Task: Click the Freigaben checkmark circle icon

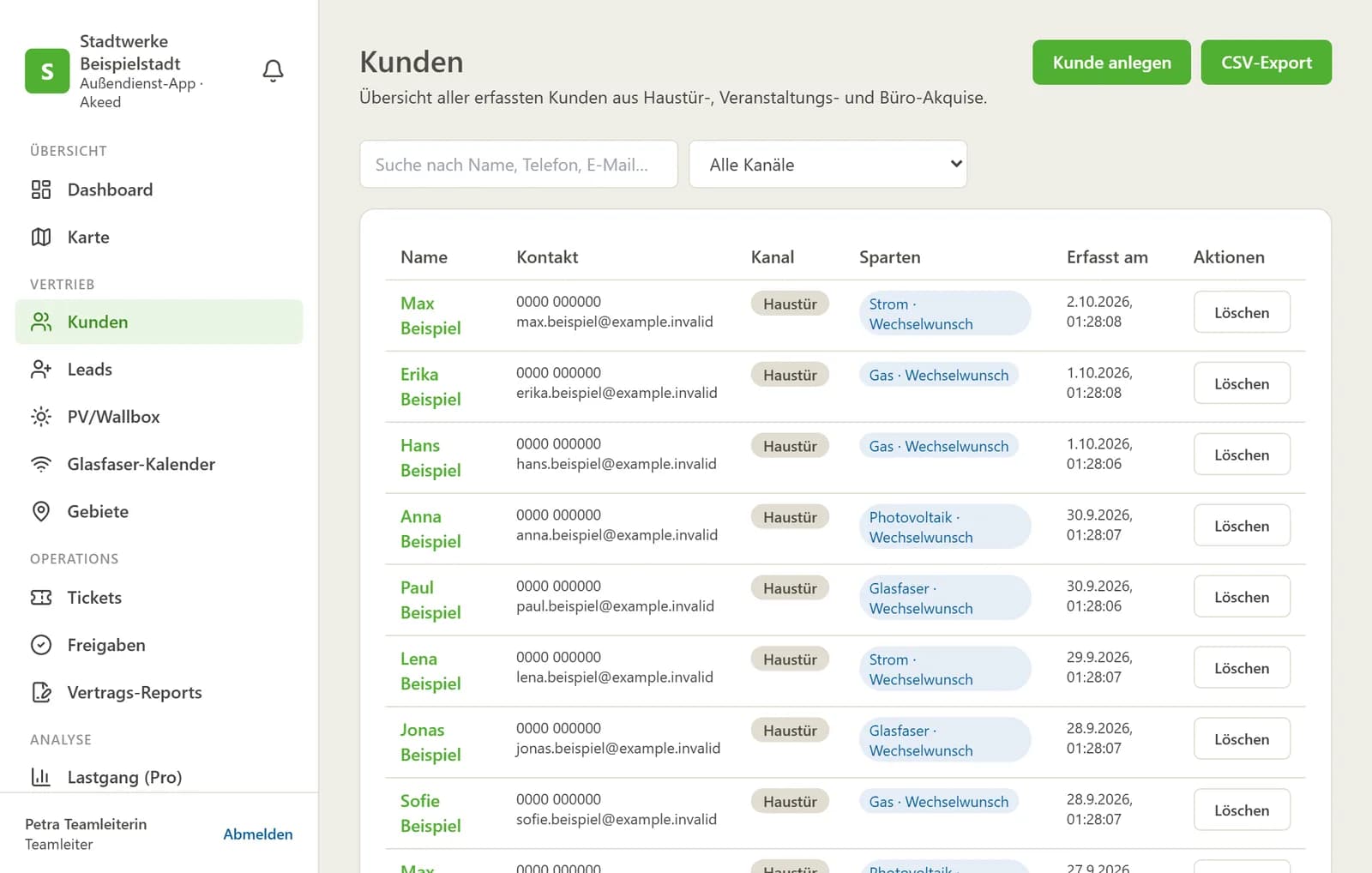Action: click(41, 645)
